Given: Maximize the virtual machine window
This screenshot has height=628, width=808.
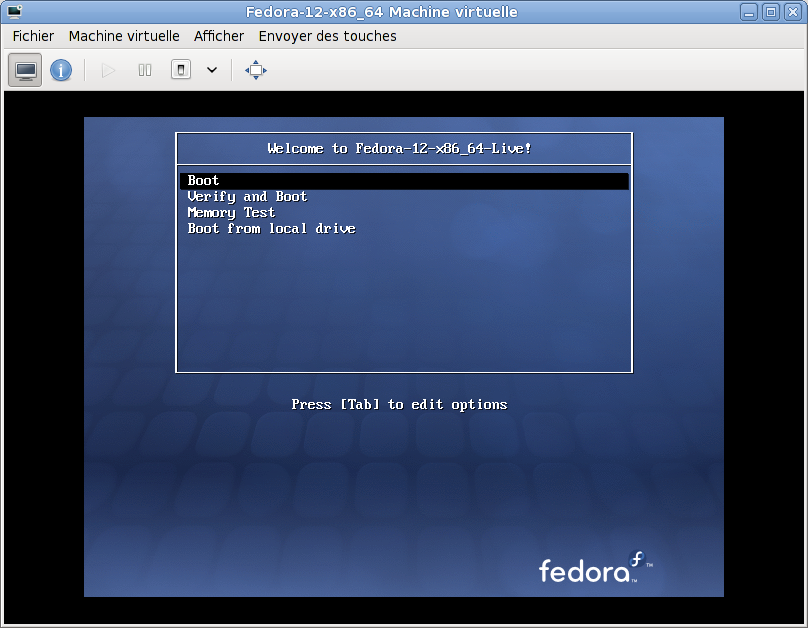Looking at the screenshot, I should click(771, 12).
